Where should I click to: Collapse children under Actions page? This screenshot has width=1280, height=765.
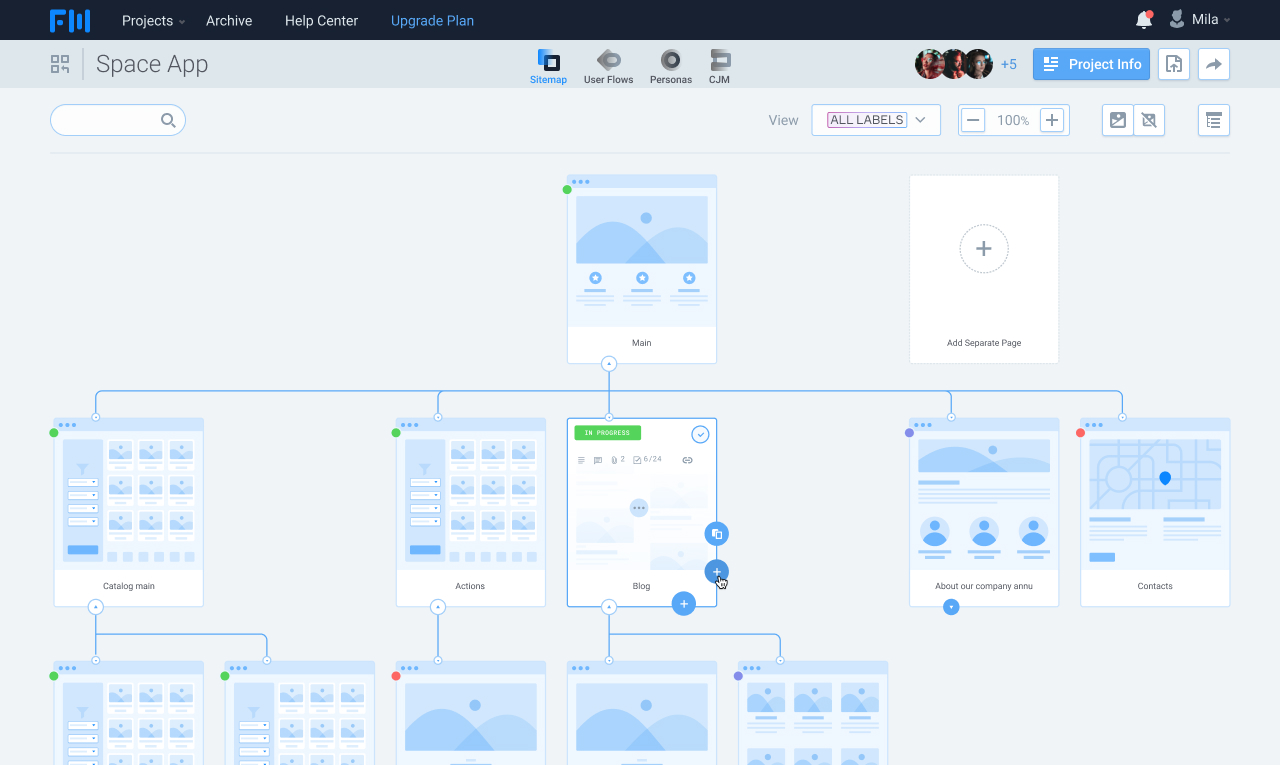pyautogui.click(x=438, y=607)
